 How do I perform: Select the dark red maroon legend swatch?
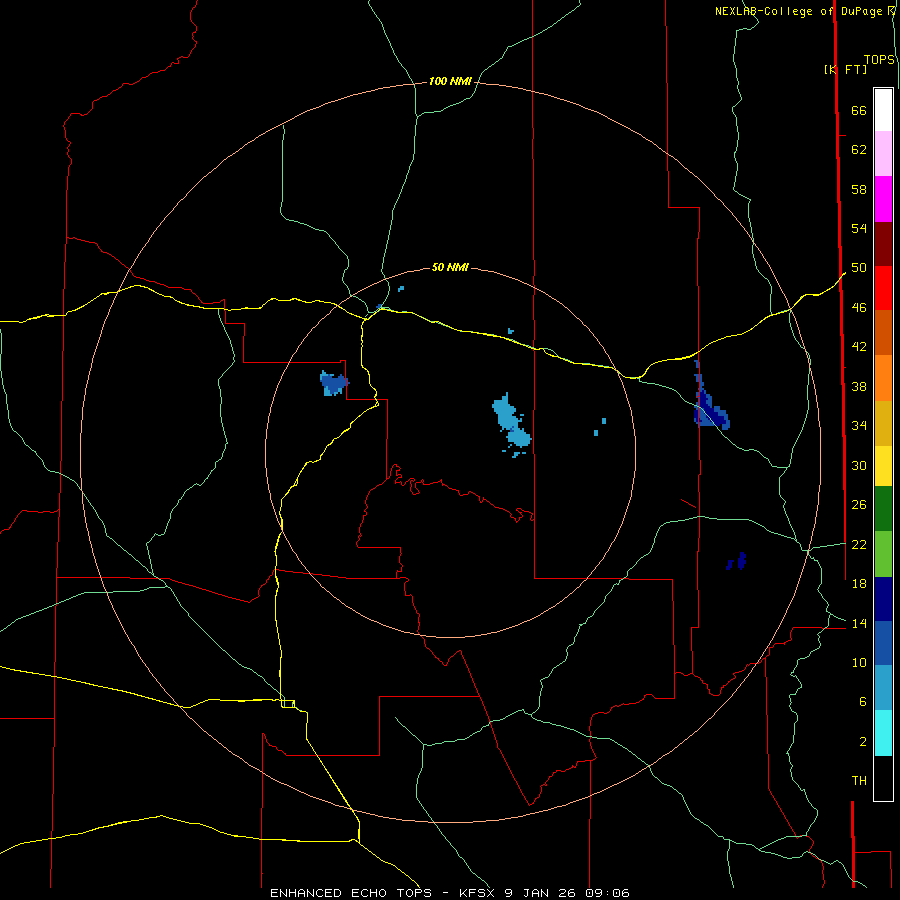[x=883, y=243]
